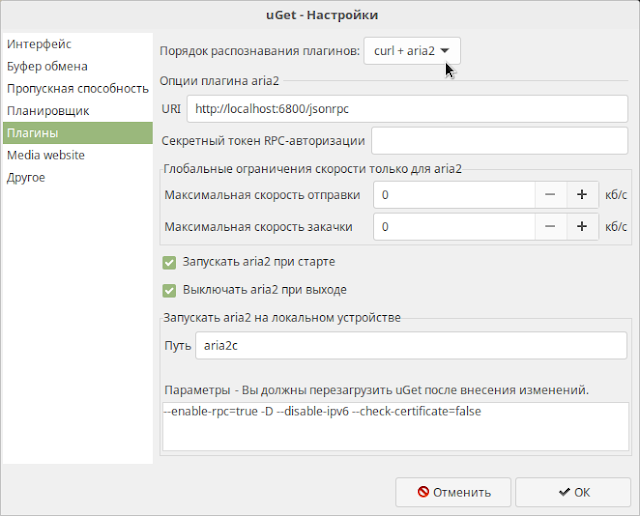Click into the aria2 parameters text area
Screen dimensions: 640x516
tap(396, 427)
